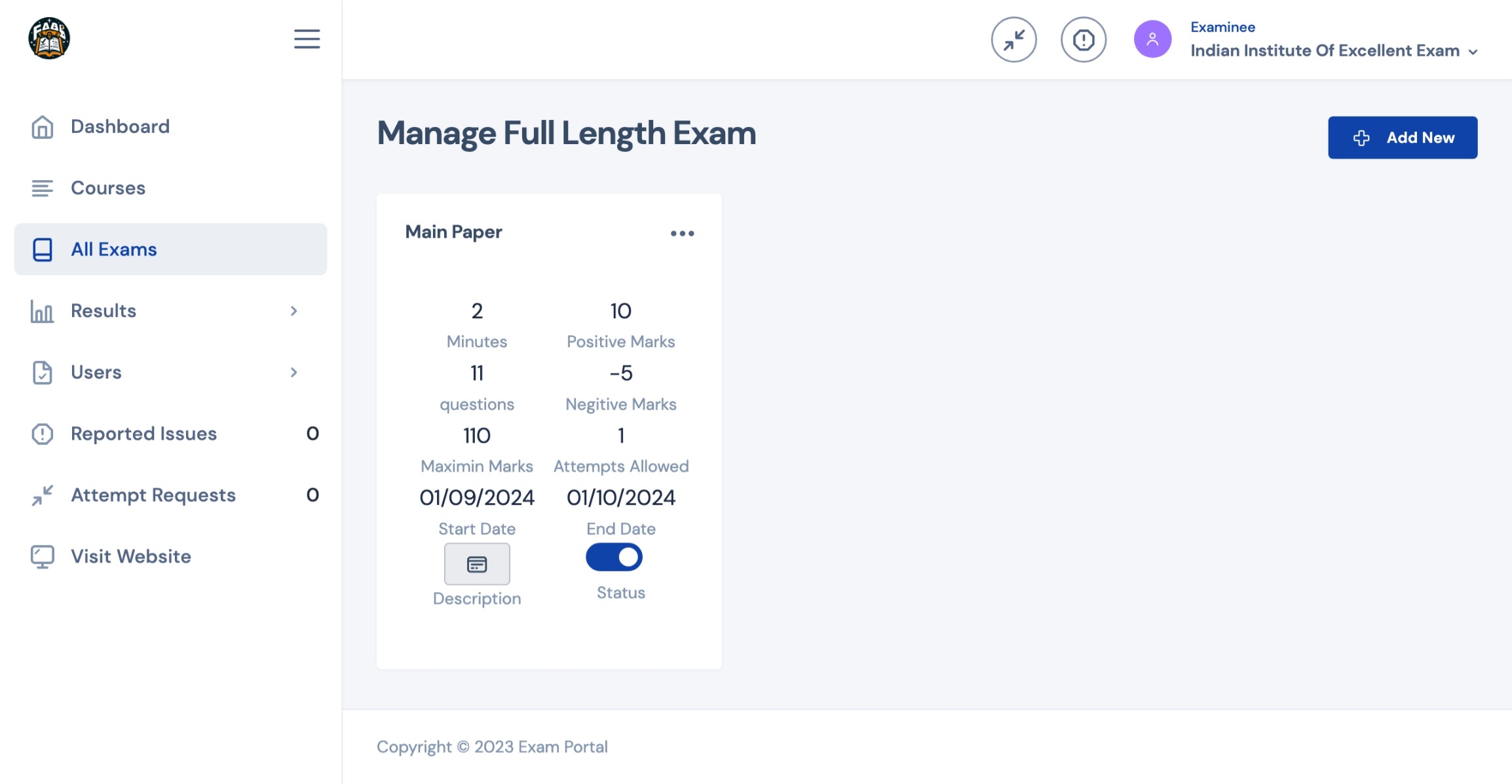Click the portal logo in the sidebar
Viewport: 1512px width, 784px height.
tap(49, 39)
